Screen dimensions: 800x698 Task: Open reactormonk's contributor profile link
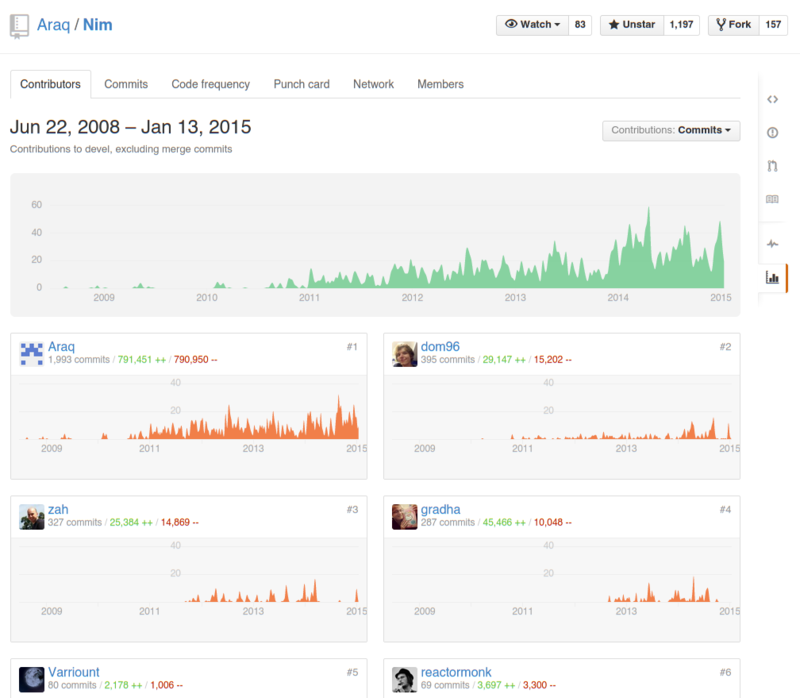tap(456, 672)
